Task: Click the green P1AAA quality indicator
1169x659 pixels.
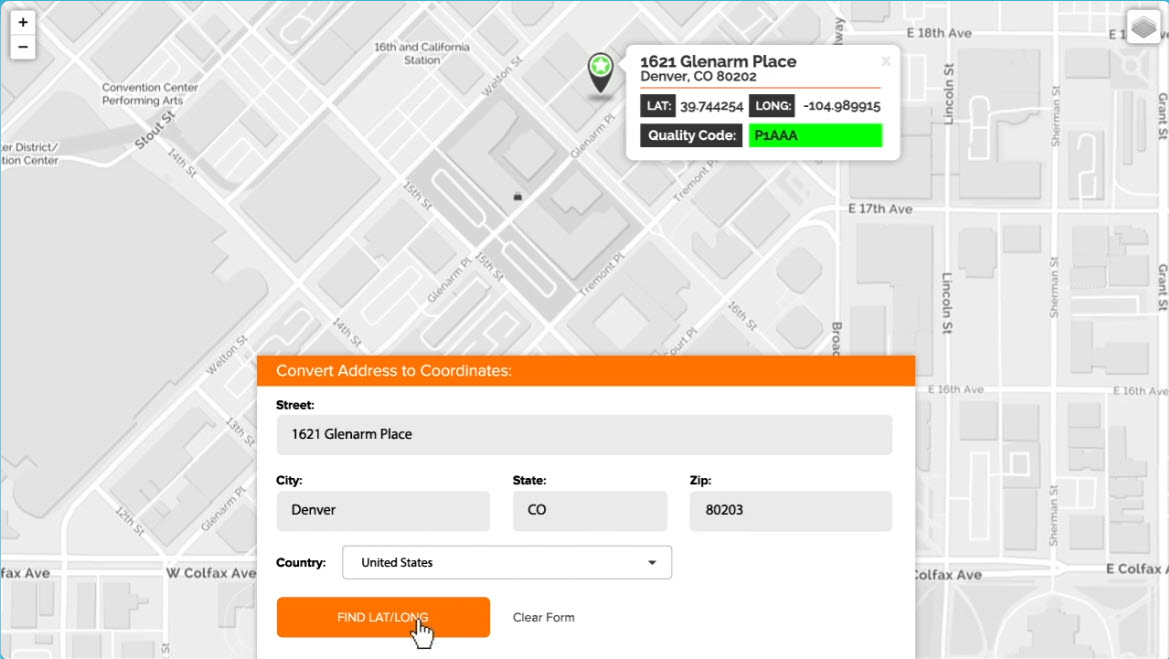Action: [x=815, y=135]
